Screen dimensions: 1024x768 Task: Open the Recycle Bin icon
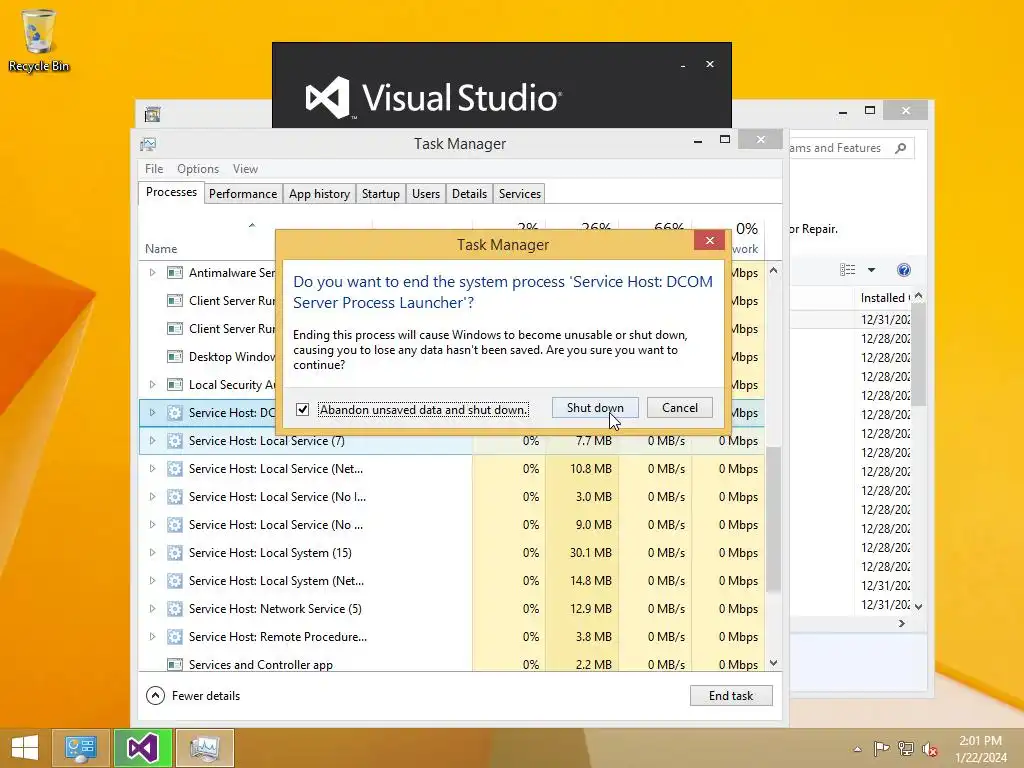point(39,40)
